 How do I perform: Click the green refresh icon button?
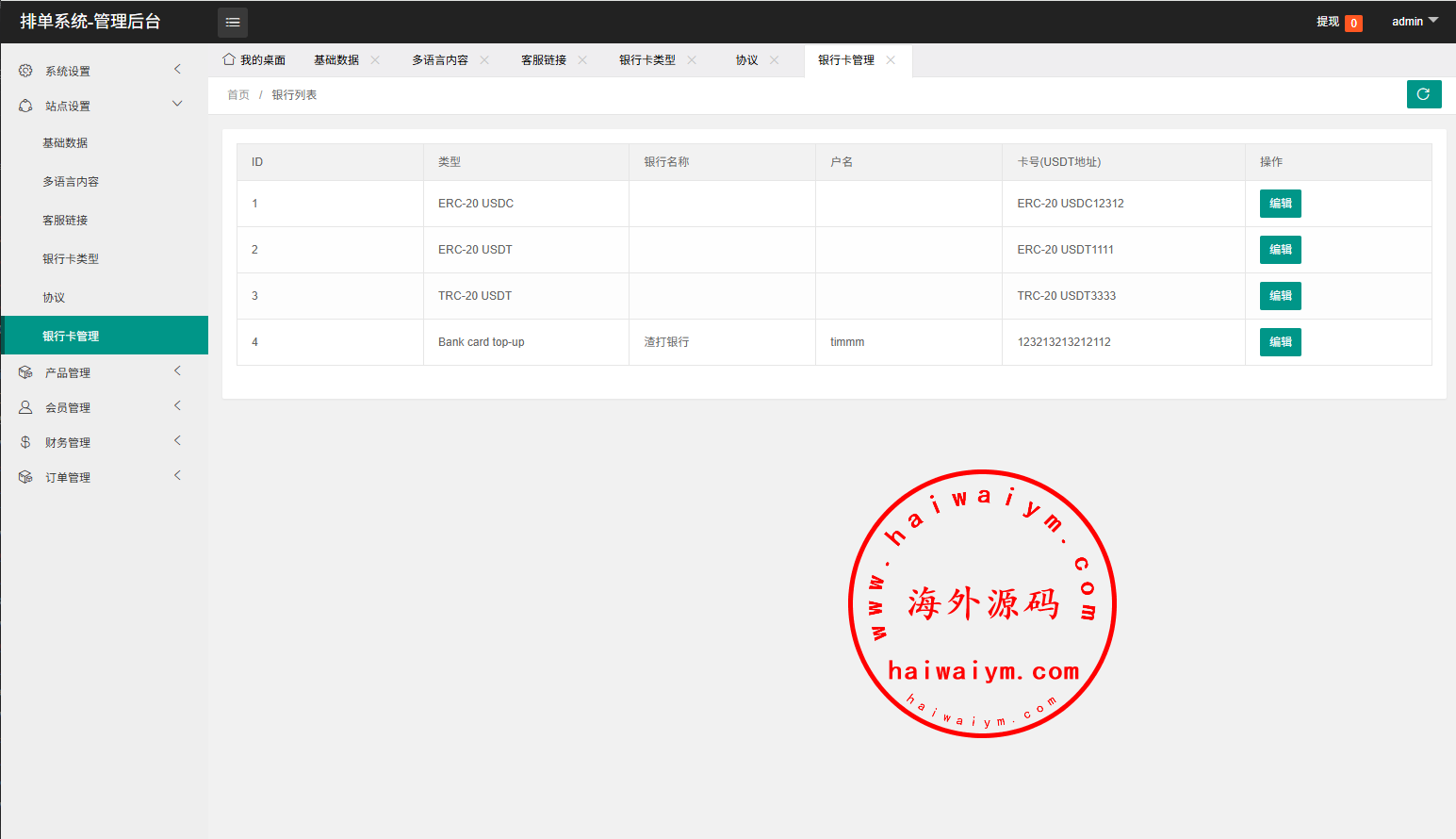pos(1423,94)
